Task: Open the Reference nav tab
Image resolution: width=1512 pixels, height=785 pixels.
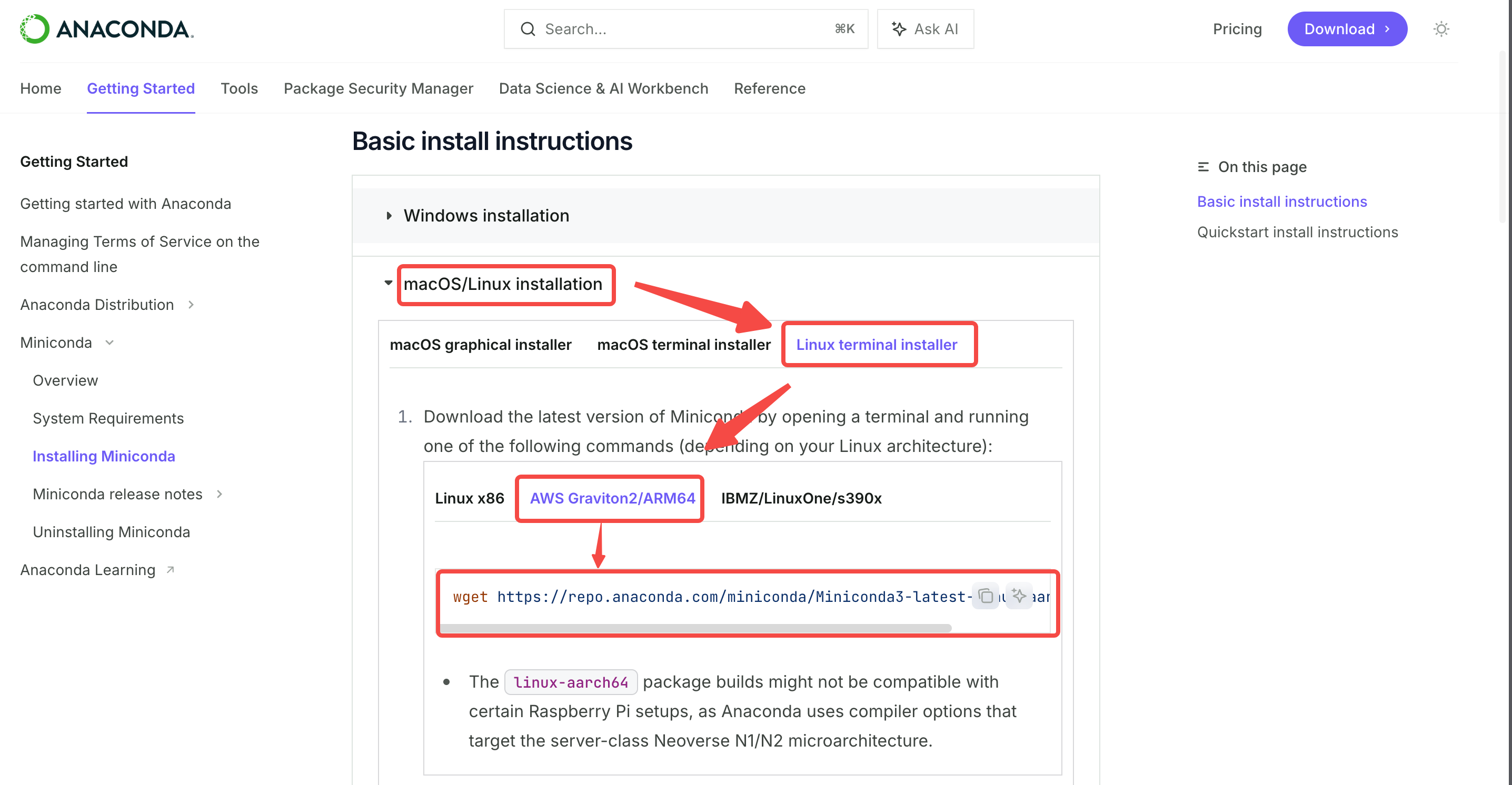Action: 770,88
